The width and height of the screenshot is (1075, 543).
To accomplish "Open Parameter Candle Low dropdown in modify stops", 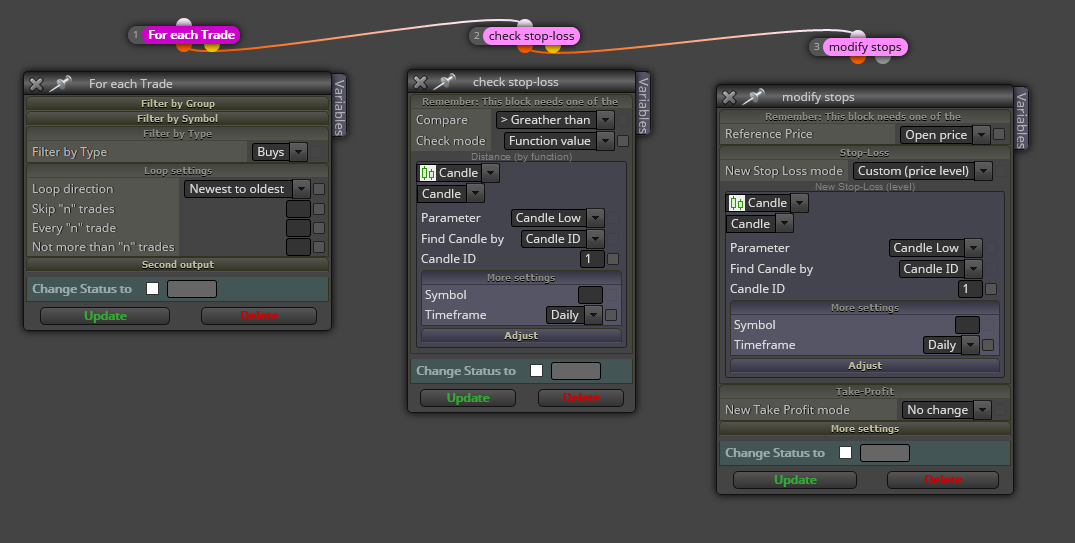I will 935,248.
